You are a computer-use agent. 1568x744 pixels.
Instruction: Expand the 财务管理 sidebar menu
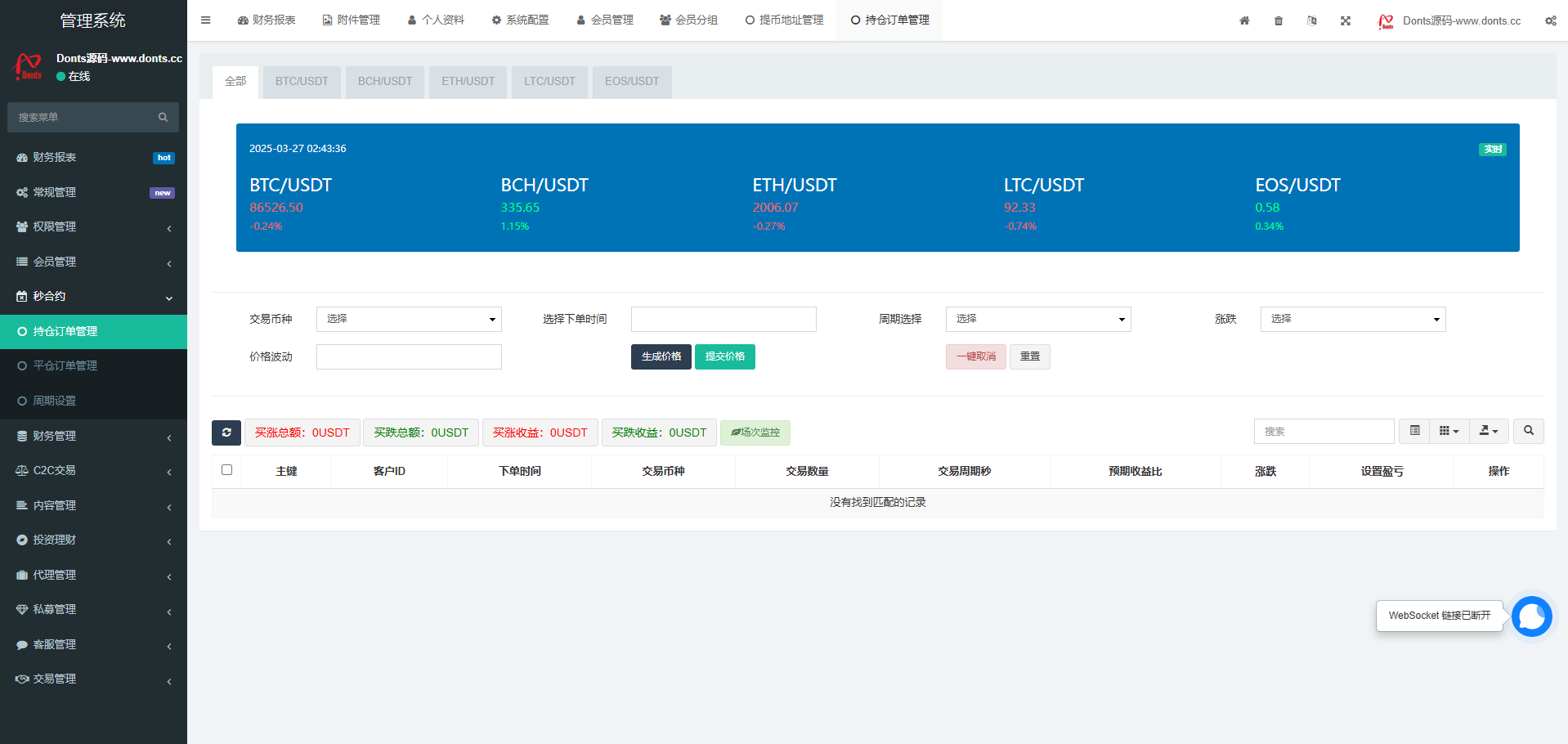point(93,437)
